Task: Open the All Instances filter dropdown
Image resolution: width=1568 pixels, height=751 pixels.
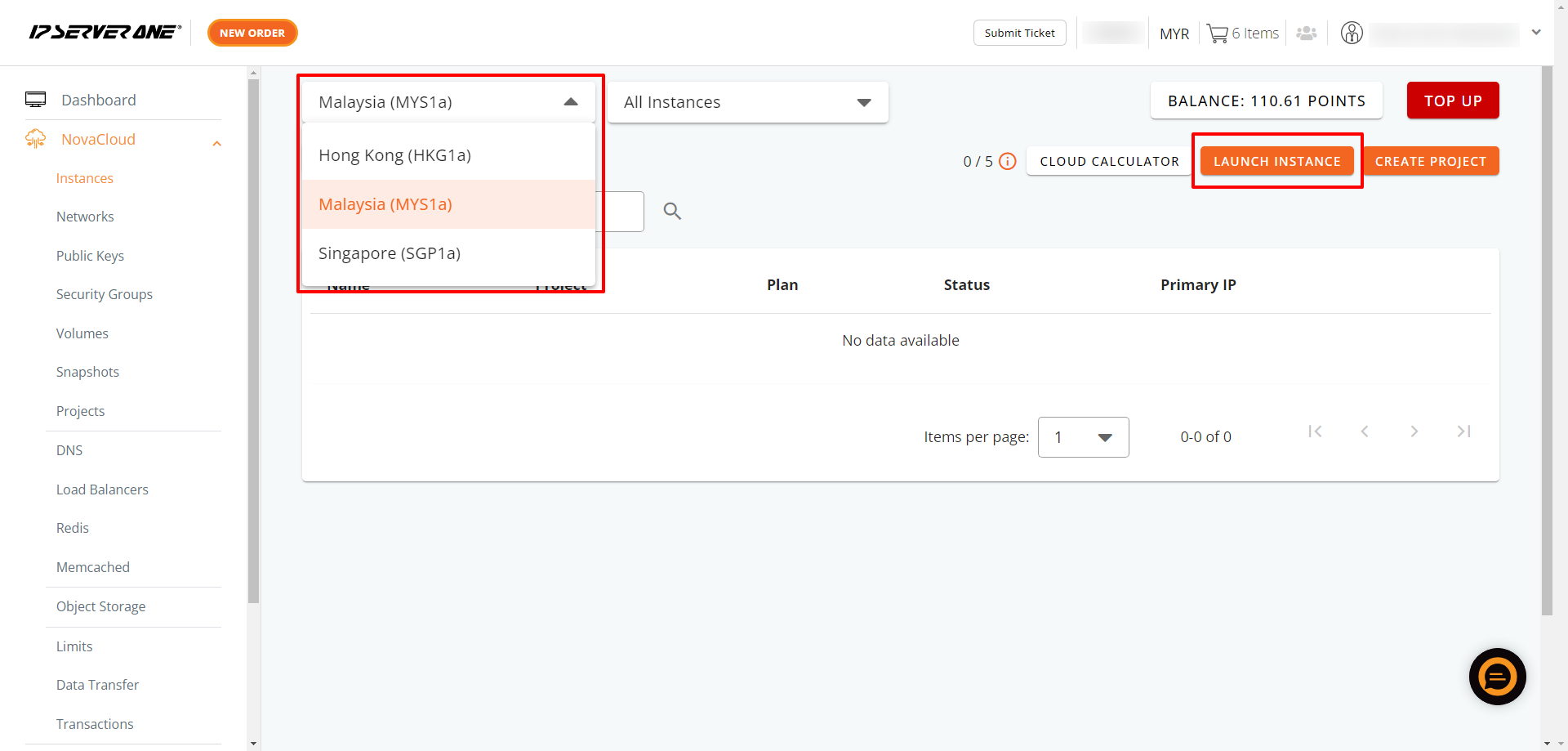Action: click(x=748, y=102)
